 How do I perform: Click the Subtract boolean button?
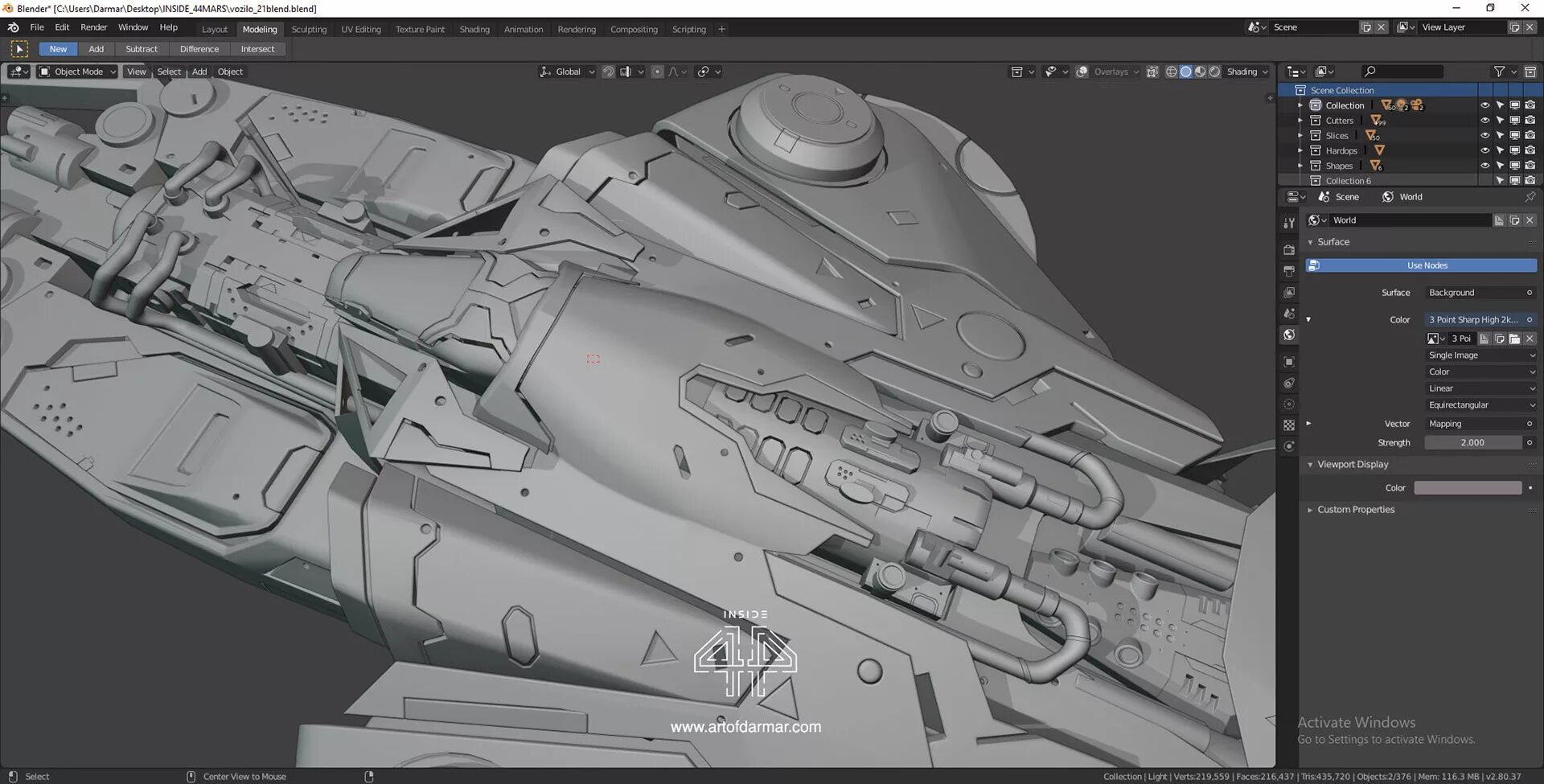[x=142, y=49]
